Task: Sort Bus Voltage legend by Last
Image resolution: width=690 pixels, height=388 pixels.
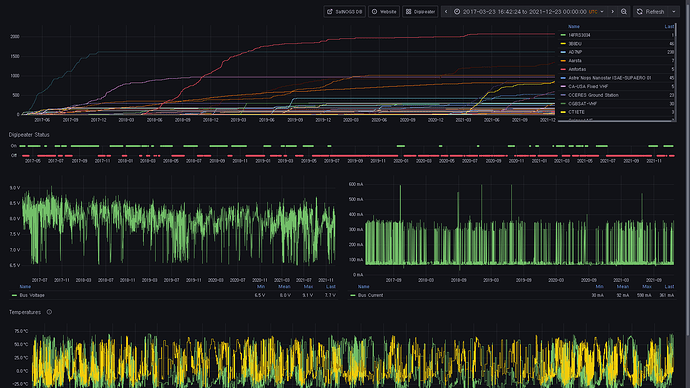Action: tap(330, 286)
